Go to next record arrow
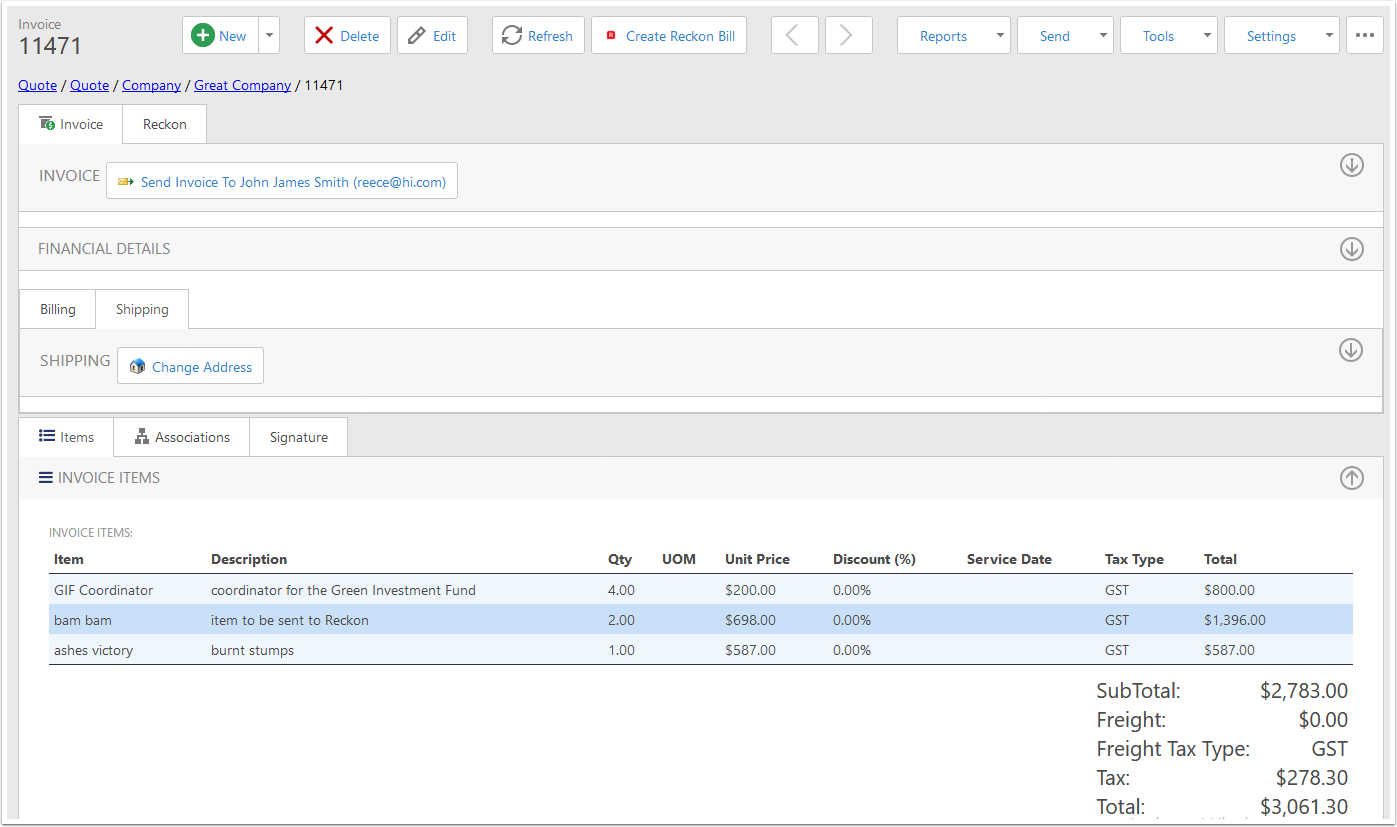1397x827 pixels. (847, 36)
